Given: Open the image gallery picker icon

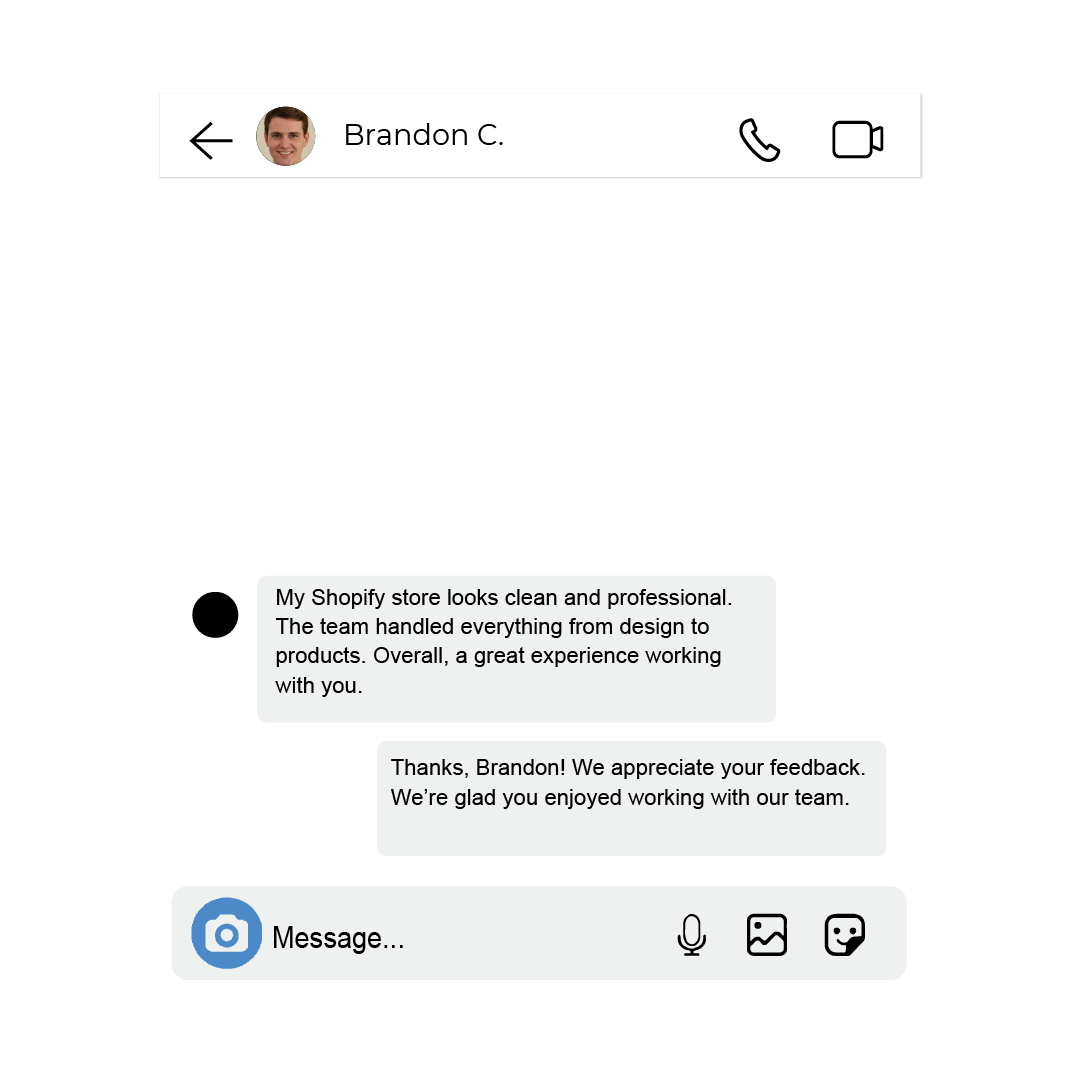Looking at the screenshot, I should click(767, 935).
